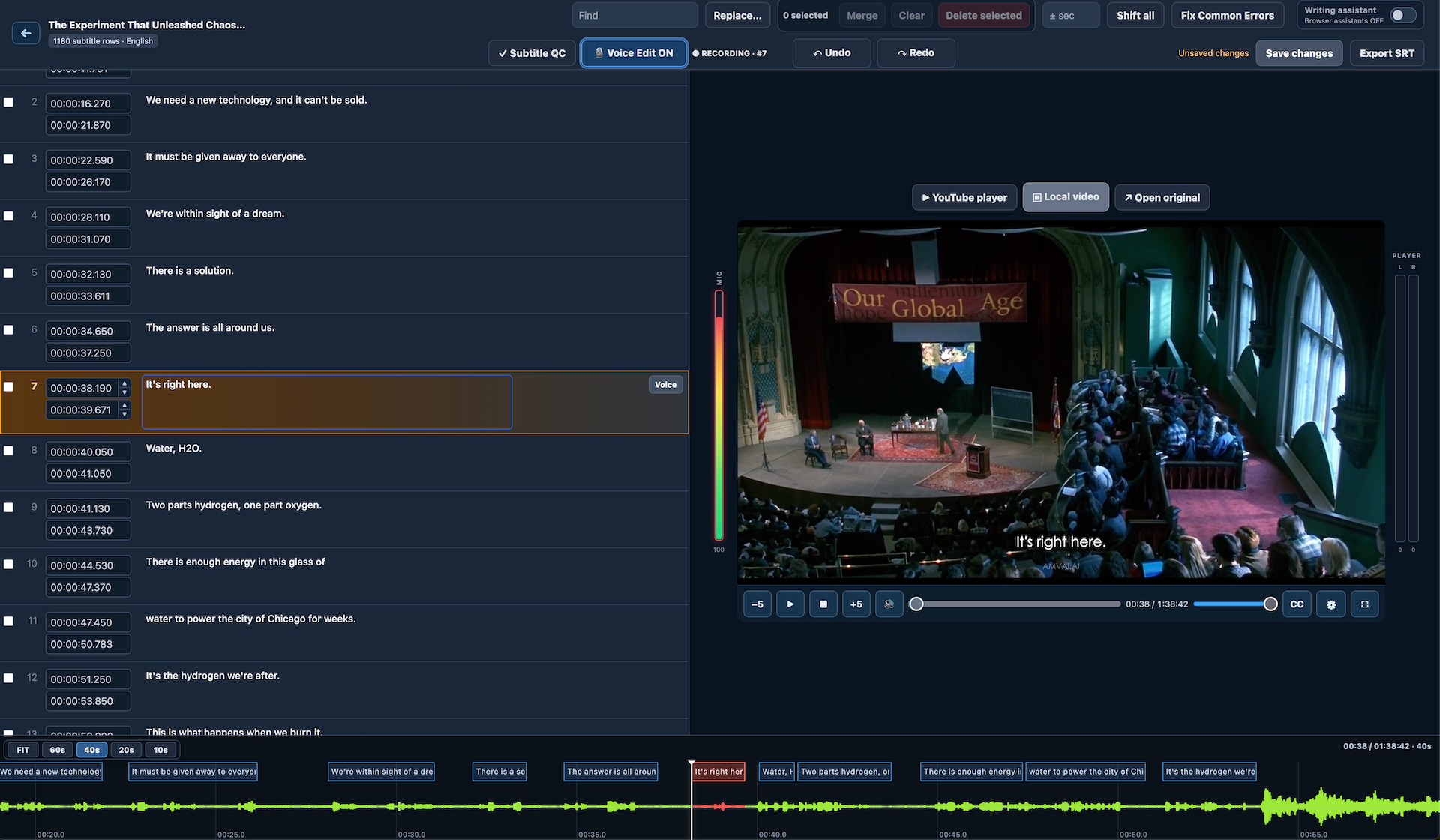This screenshot has width=1440, height=840.
Task: Select timeline clip 'There is a so'
Action: tap(499, 772)
